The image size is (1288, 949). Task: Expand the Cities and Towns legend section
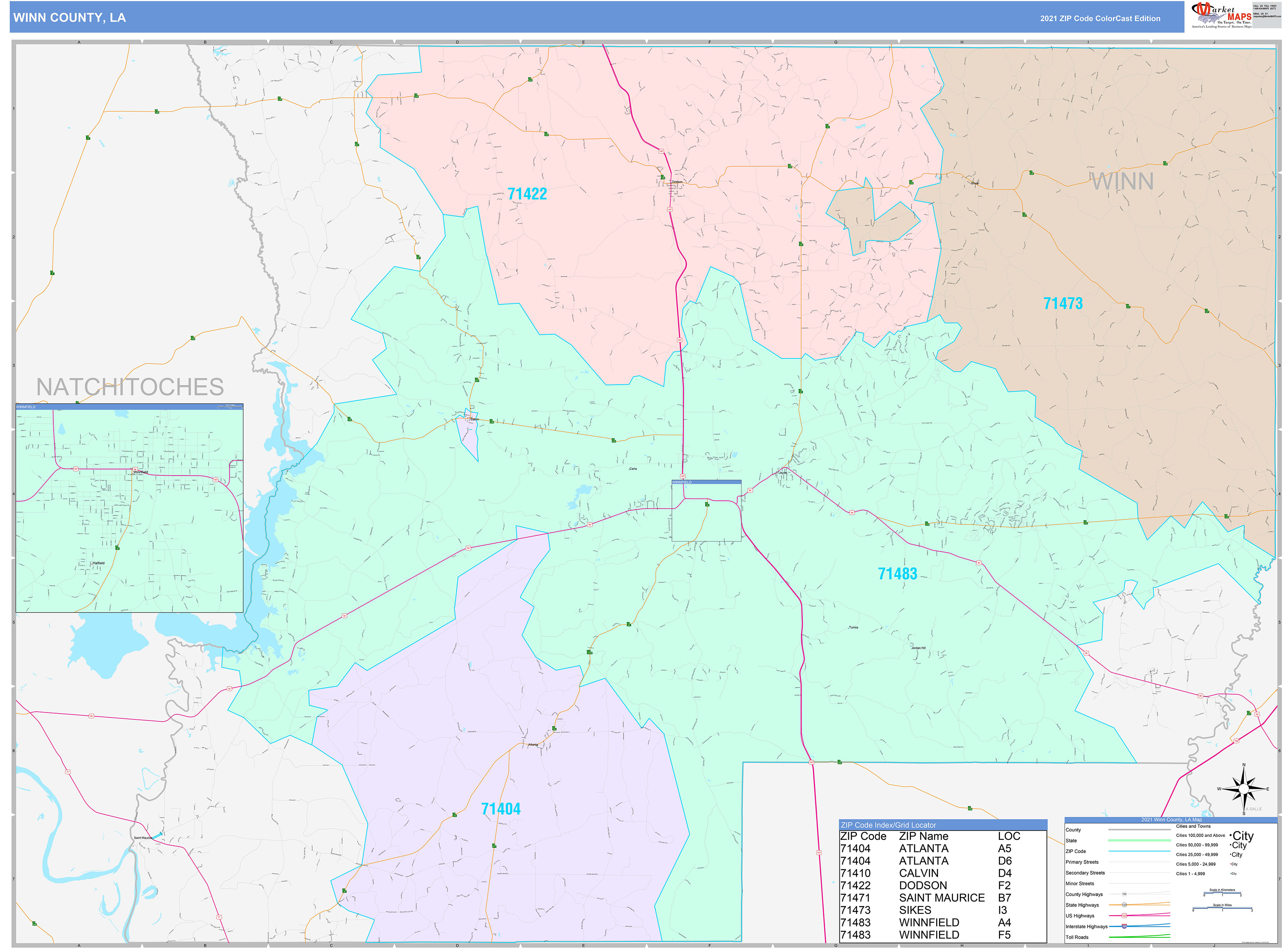pos(1194,826)
